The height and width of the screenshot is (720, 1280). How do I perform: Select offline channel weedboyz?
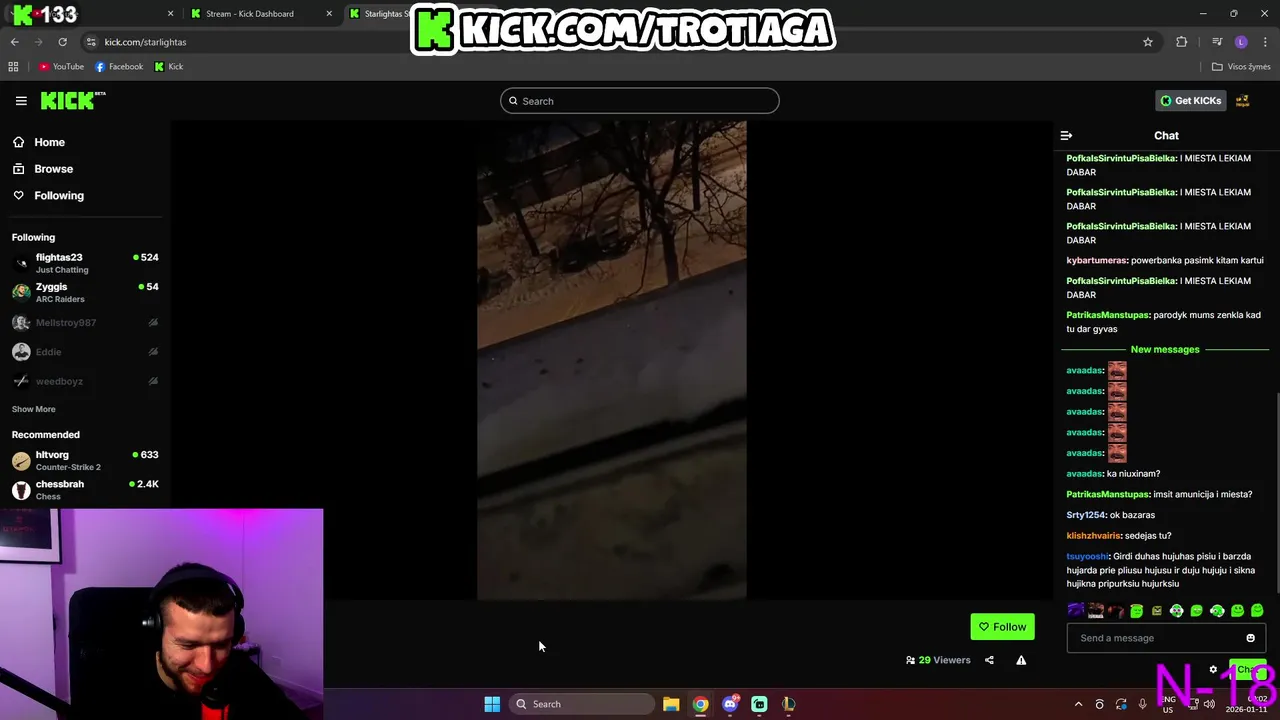pos(85,381)
